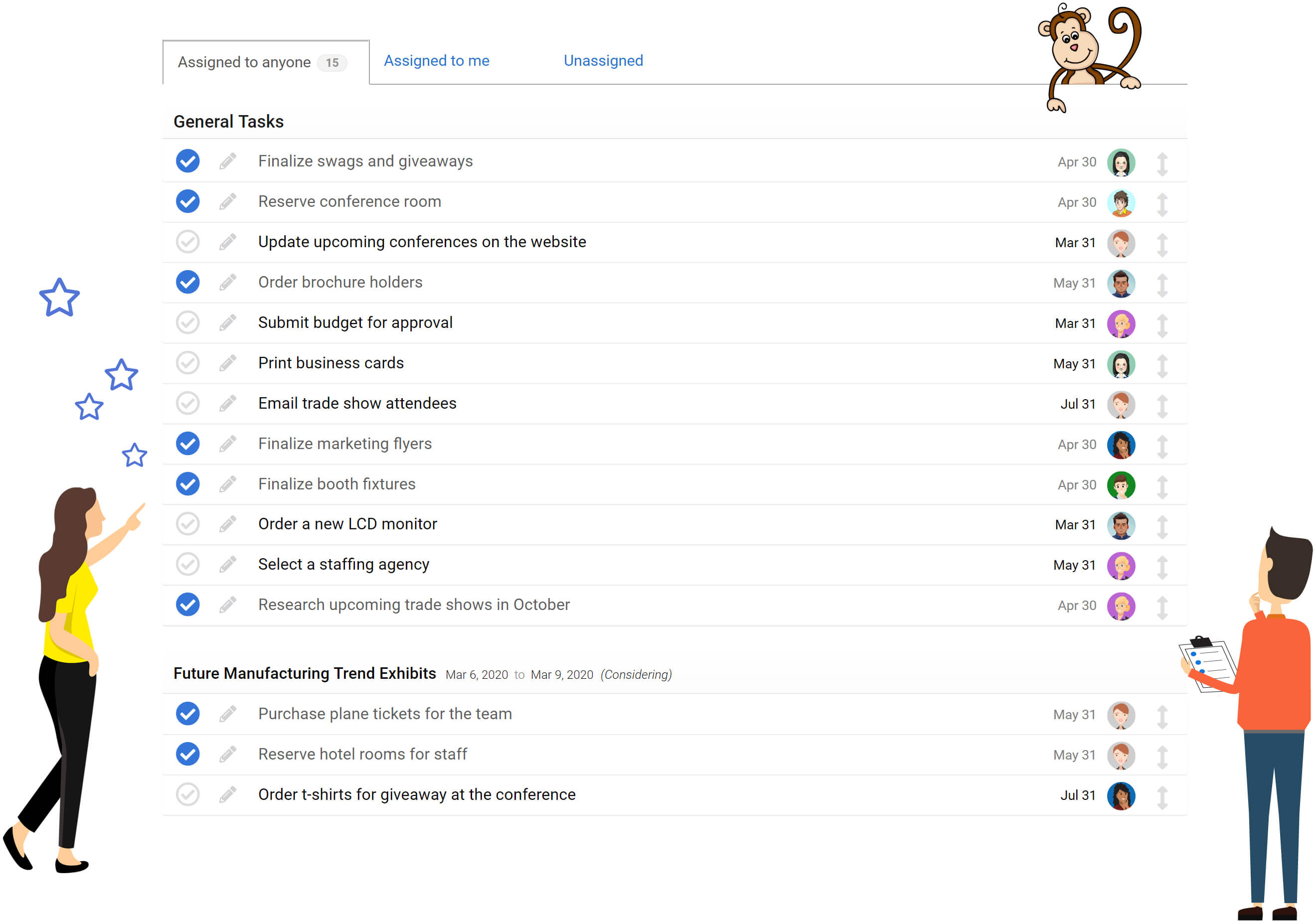
Task: Check off 'Select a staffing agency'
Action: pos(187,564)
